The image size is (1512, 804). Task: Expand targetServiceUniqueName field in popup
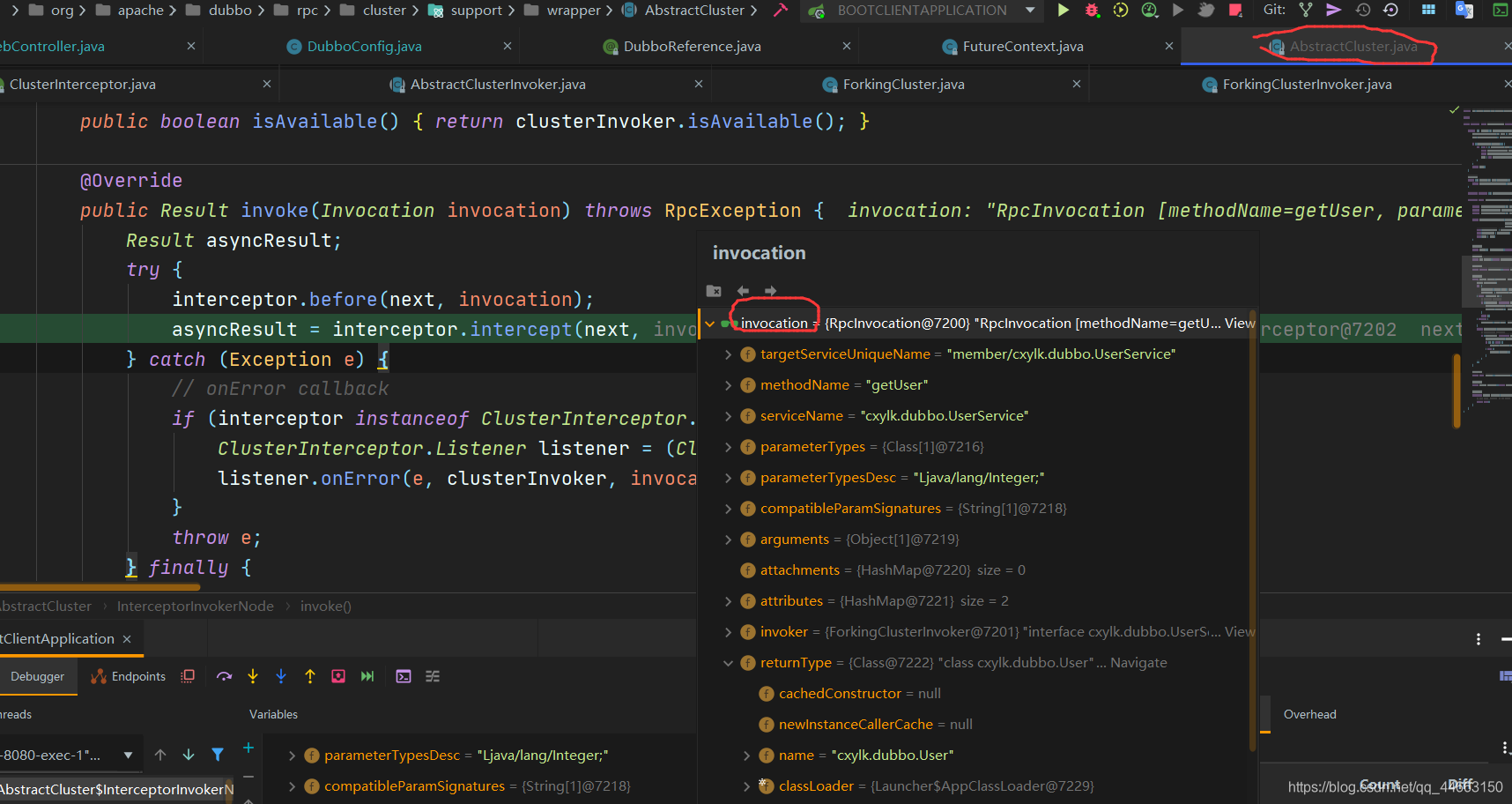point(728,354)
